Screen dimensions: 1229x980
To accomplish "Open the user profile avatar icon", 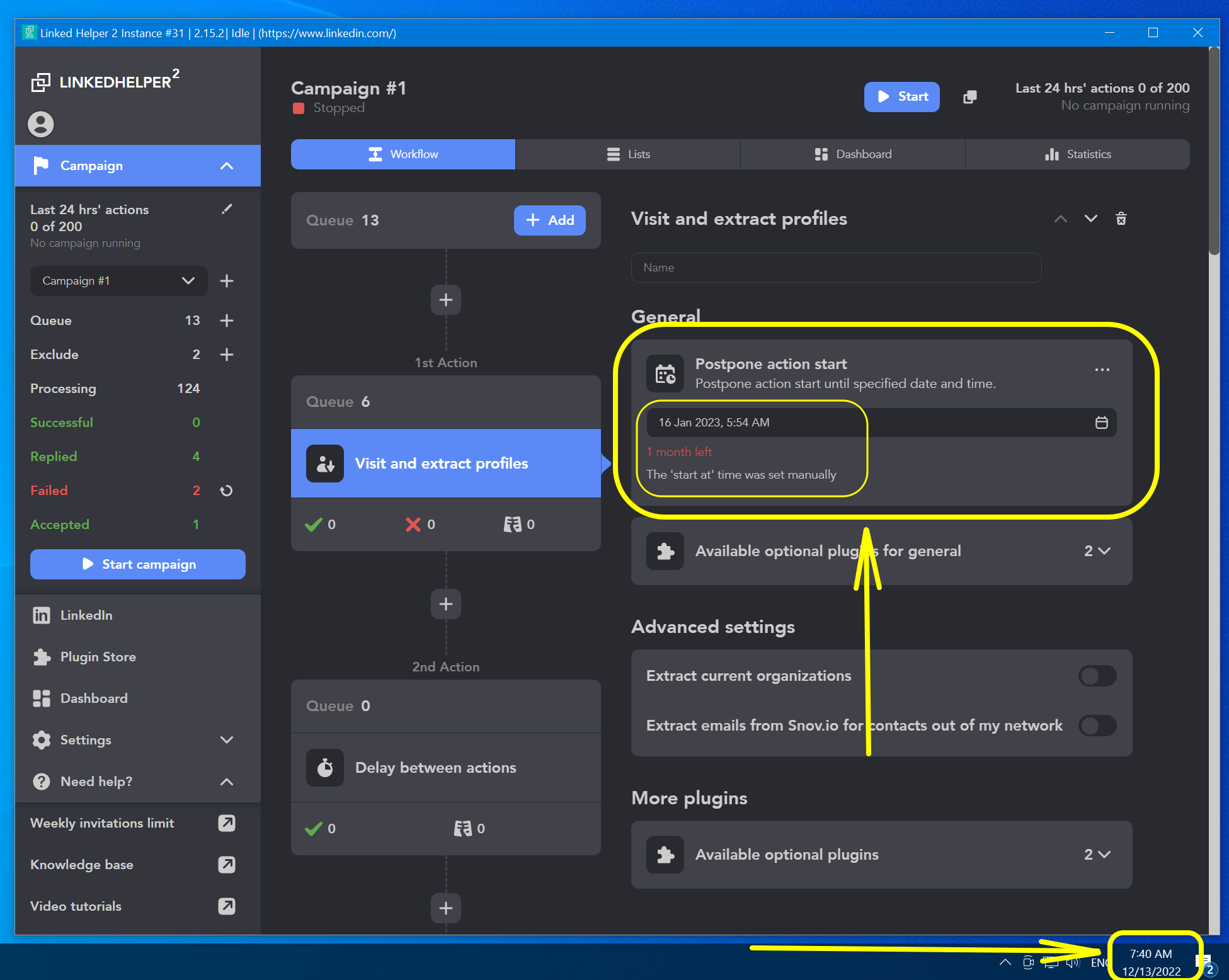I will (41, 124).
